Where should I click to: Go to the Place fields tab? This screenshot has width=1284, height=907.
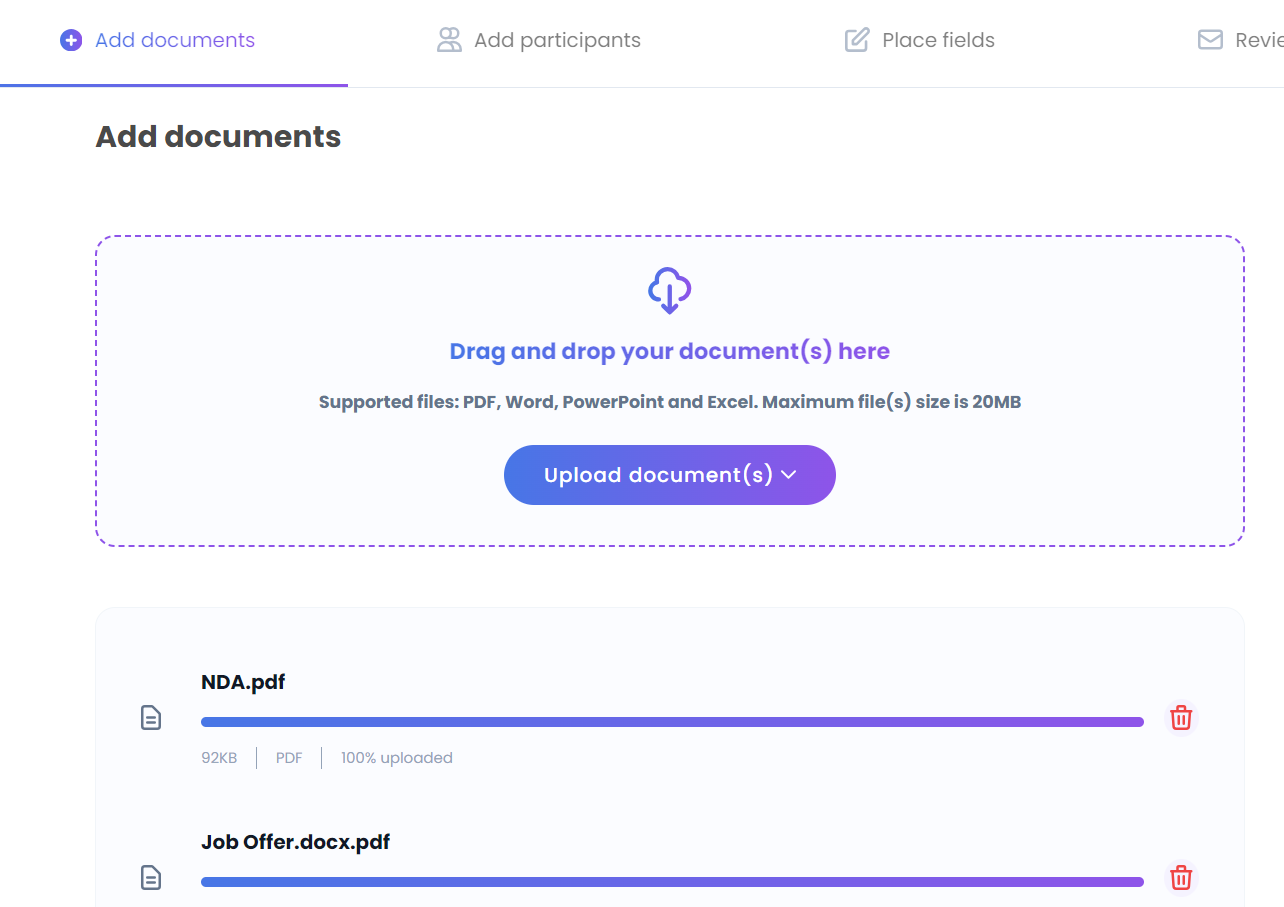pos(920,40)
